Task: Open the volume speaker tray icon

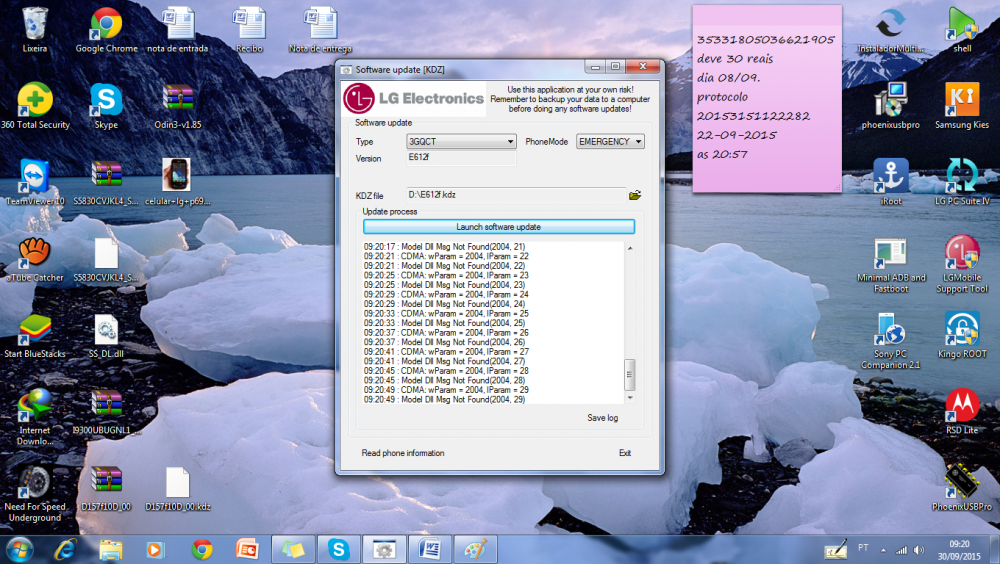Action: (918, 549)
